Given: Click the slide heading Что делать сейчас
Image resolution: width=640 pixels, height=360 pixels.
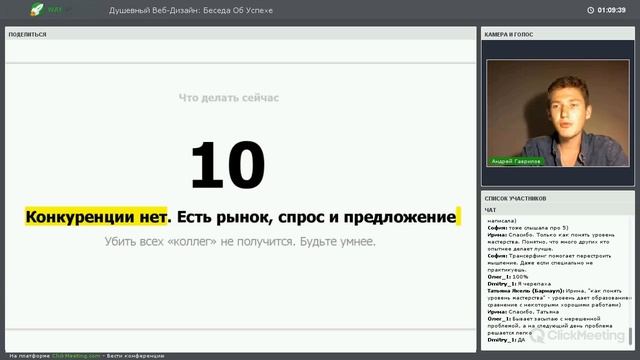Looking at the screenshot, I should pos(229,98).
